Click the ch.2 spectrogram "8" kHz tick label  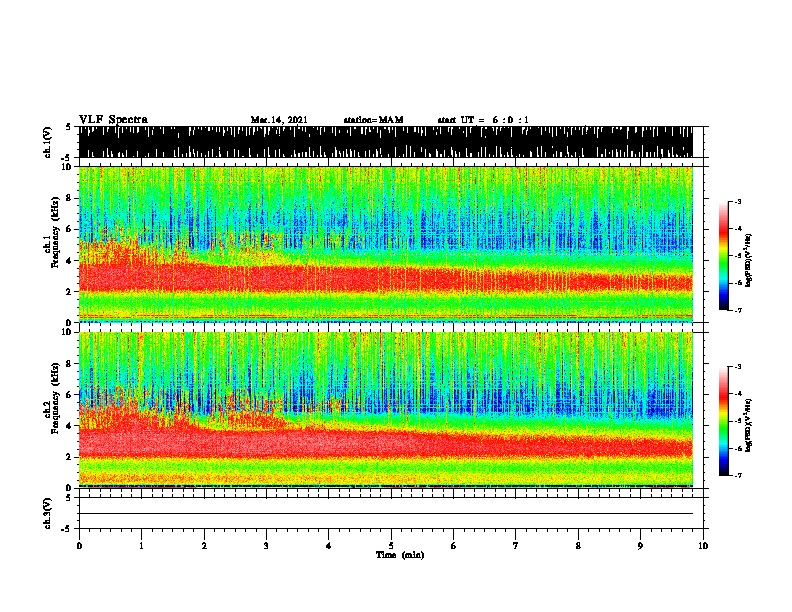(70, 364)
